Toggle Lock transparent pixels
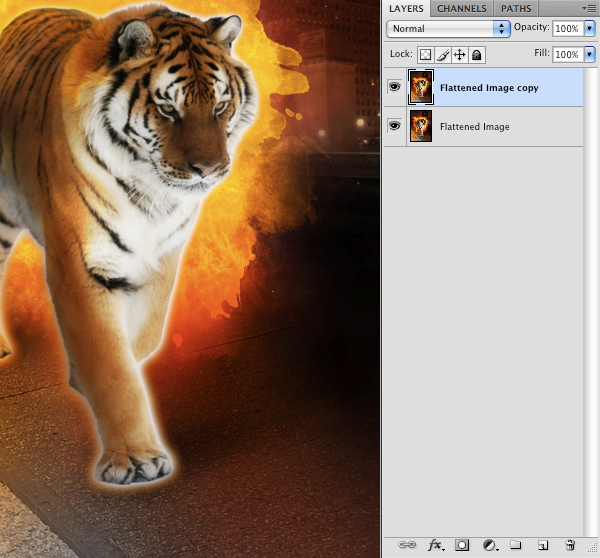The width and height of the screenshot is (600, 558). [x=426, y=55]
